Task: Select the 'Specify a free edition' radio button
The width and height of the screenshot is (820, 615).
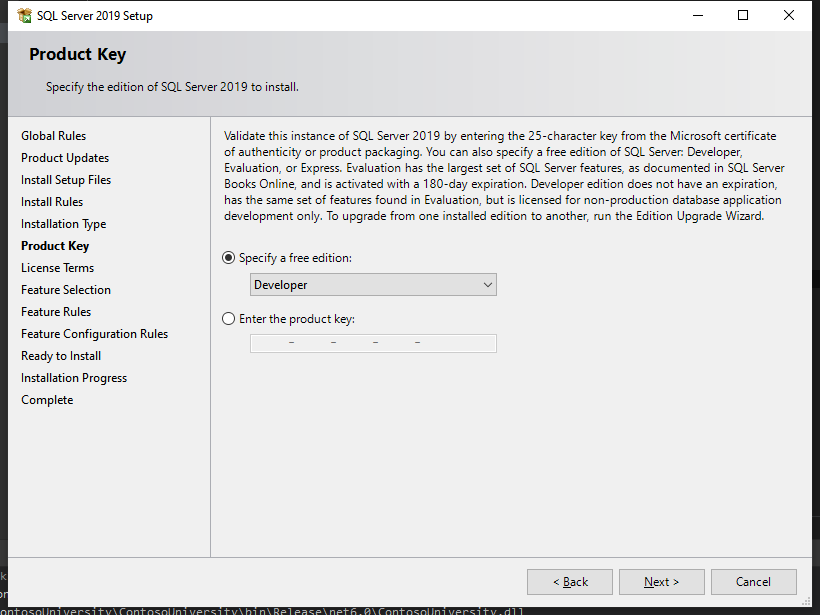Action: tap(229, 258)
